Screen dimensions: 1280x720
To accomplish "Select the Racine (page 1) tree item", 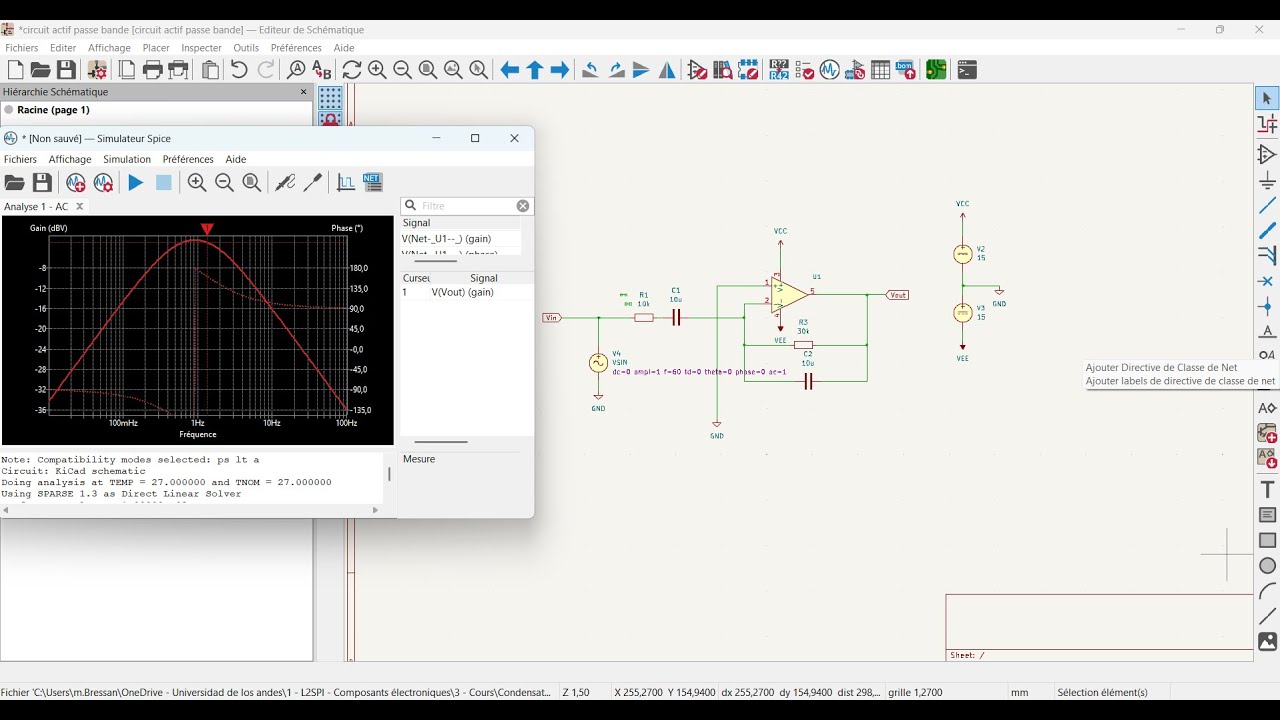I will pyautogui.click(x=53, y=110).
